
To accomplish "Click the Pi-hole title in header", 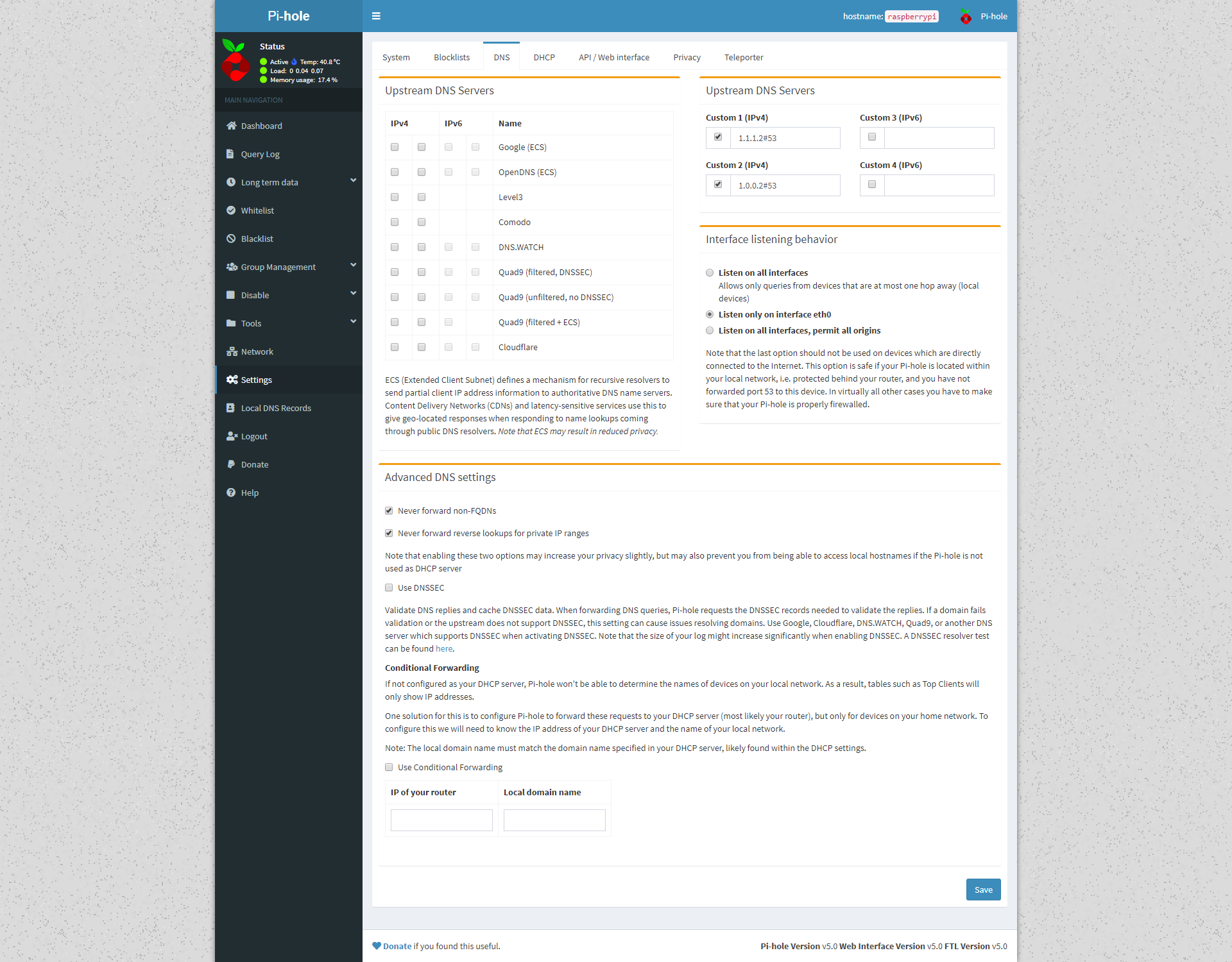I will 288,16.
